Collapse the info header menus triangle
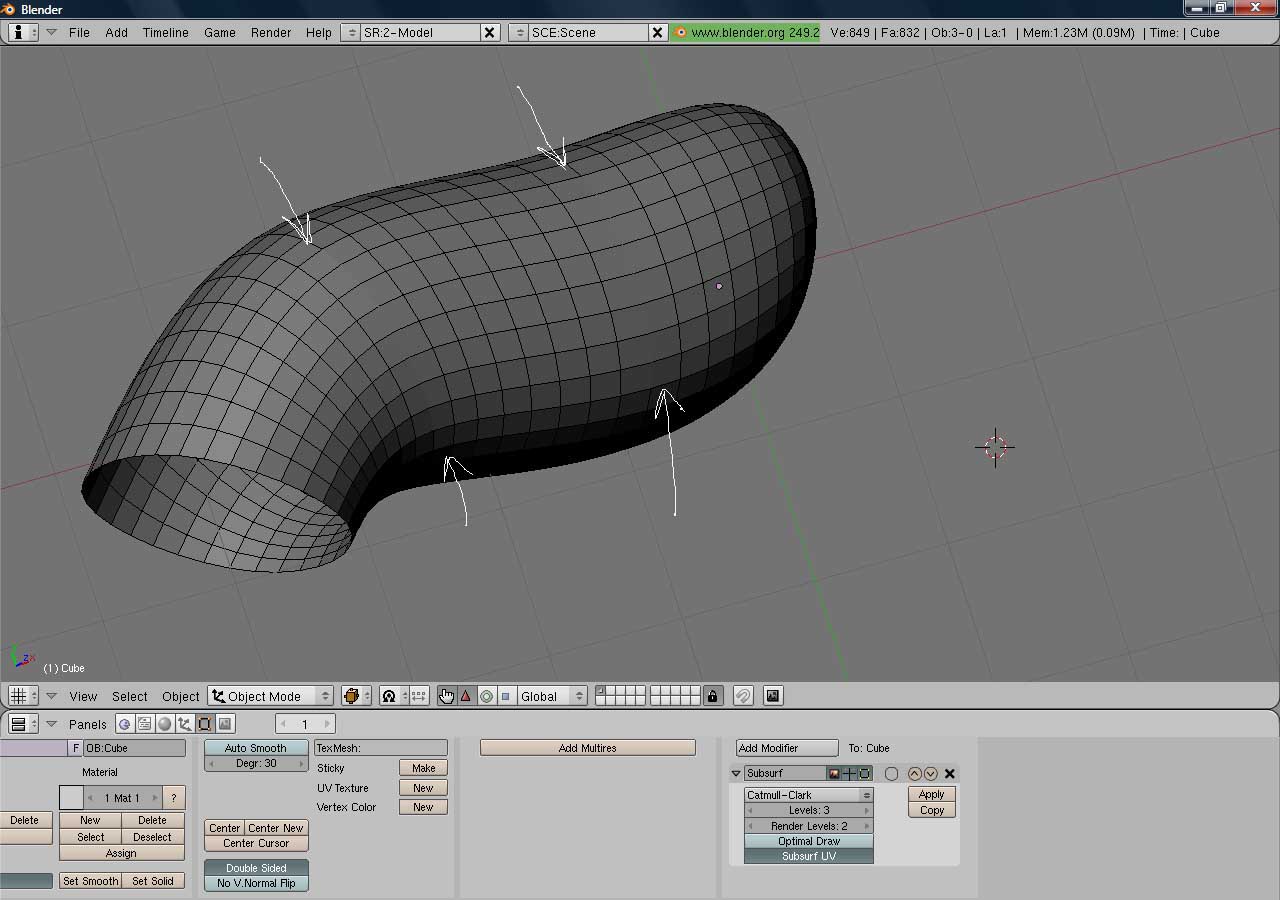This screenshot has height=900, width=1280. tap(51, 32)
